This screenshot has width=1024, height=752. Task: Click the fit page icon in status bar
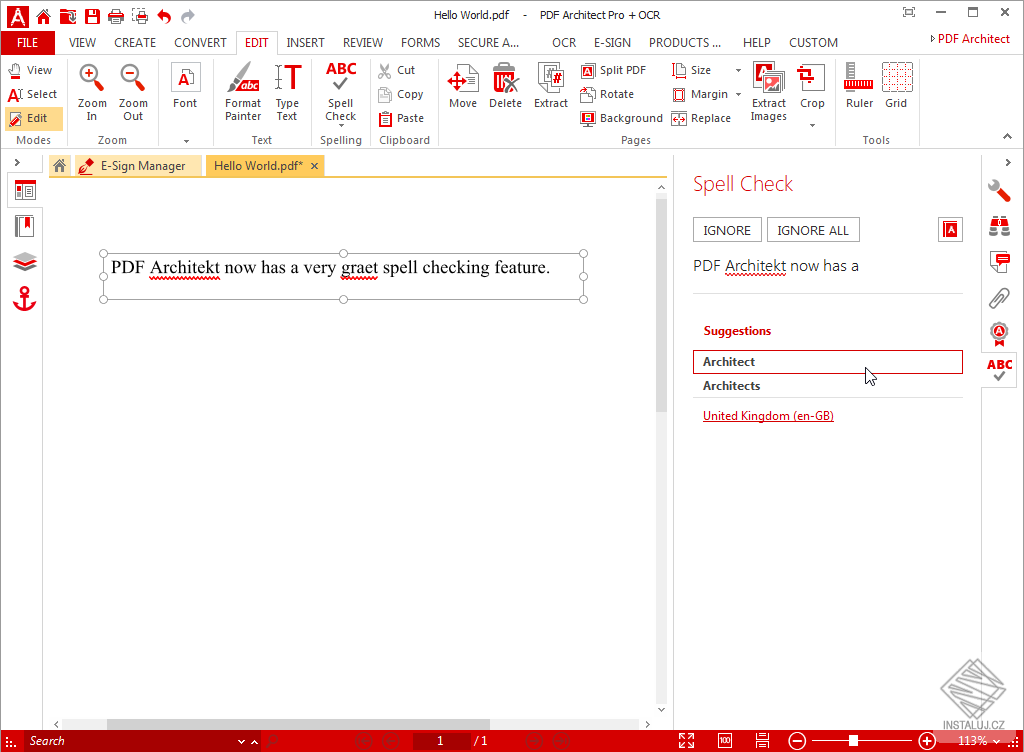pyautogui.click(x=686, y=740)
